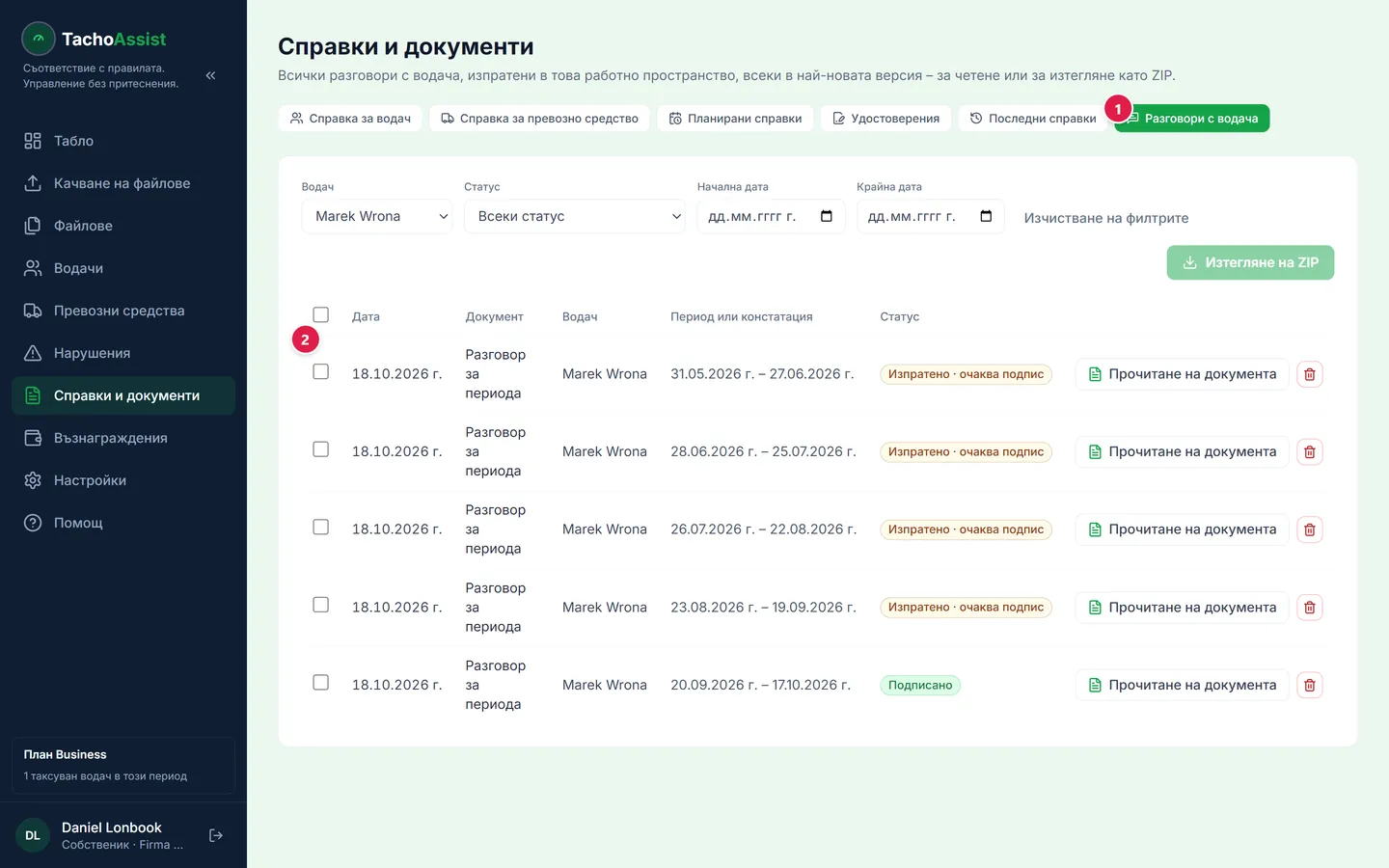Click the Изтегляне на ZIP button
1389x868 pixels.
pyautogui.click(x=1250, y=262)
